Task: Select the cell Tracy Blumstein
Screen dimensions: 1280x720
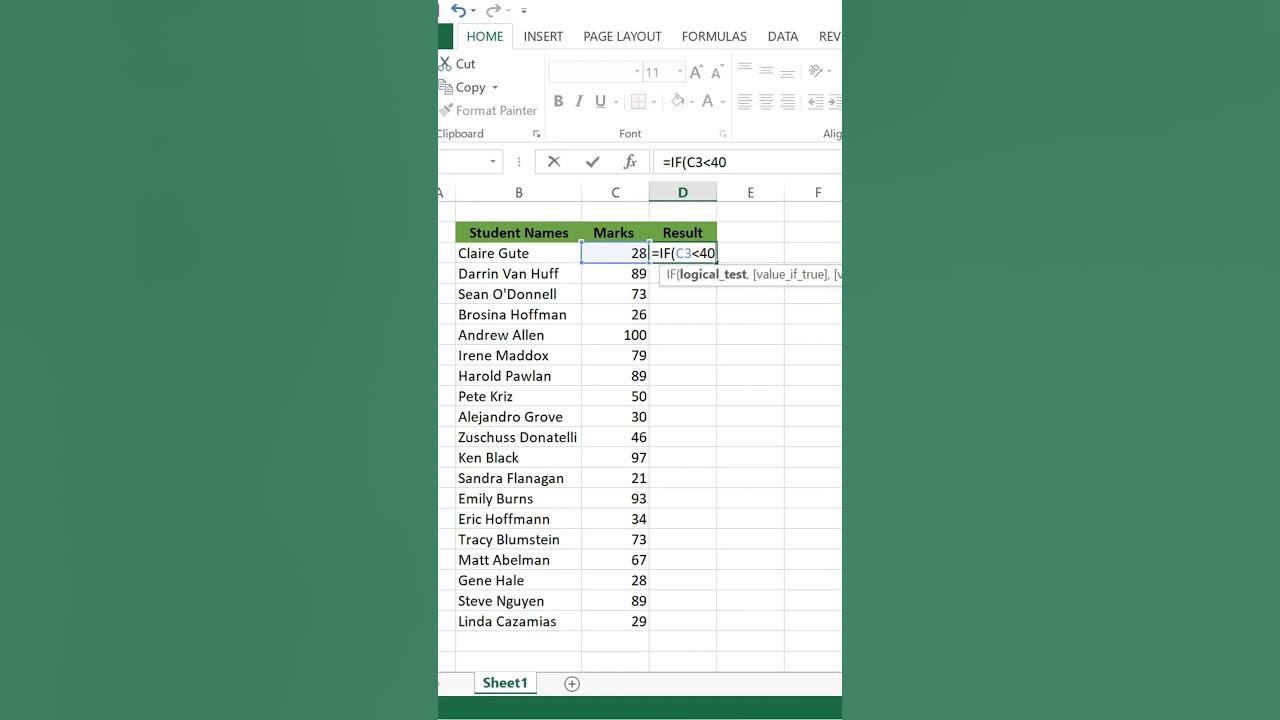Action: pyautogui.click(x=518, y=539)
